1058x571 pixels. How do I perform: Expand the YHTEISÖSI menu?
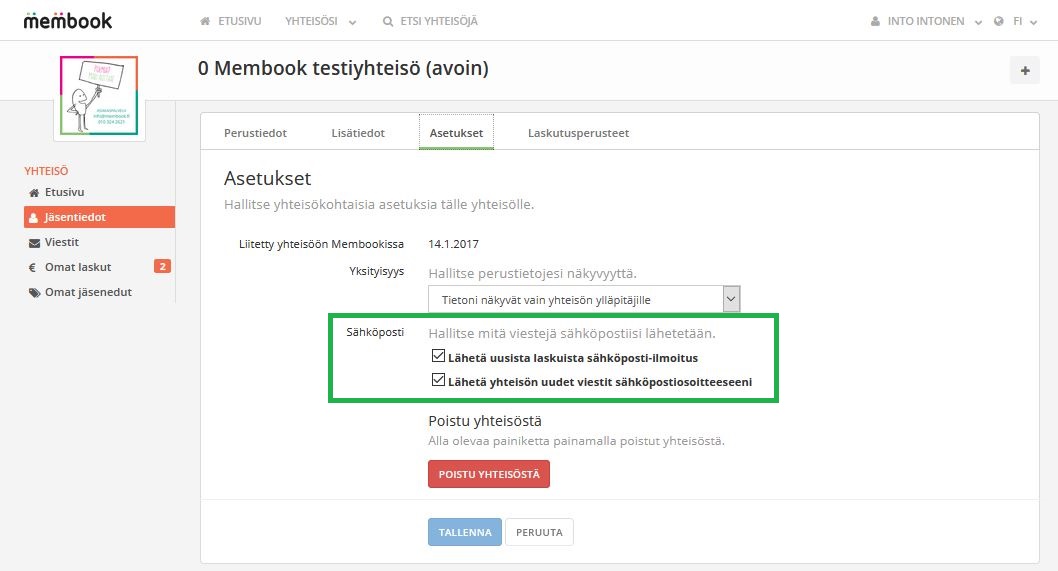click(320, 21)
